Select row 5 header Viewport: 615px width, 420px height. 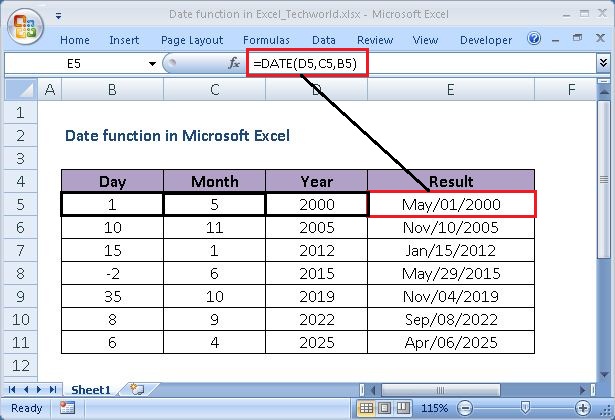pos(21,204)
